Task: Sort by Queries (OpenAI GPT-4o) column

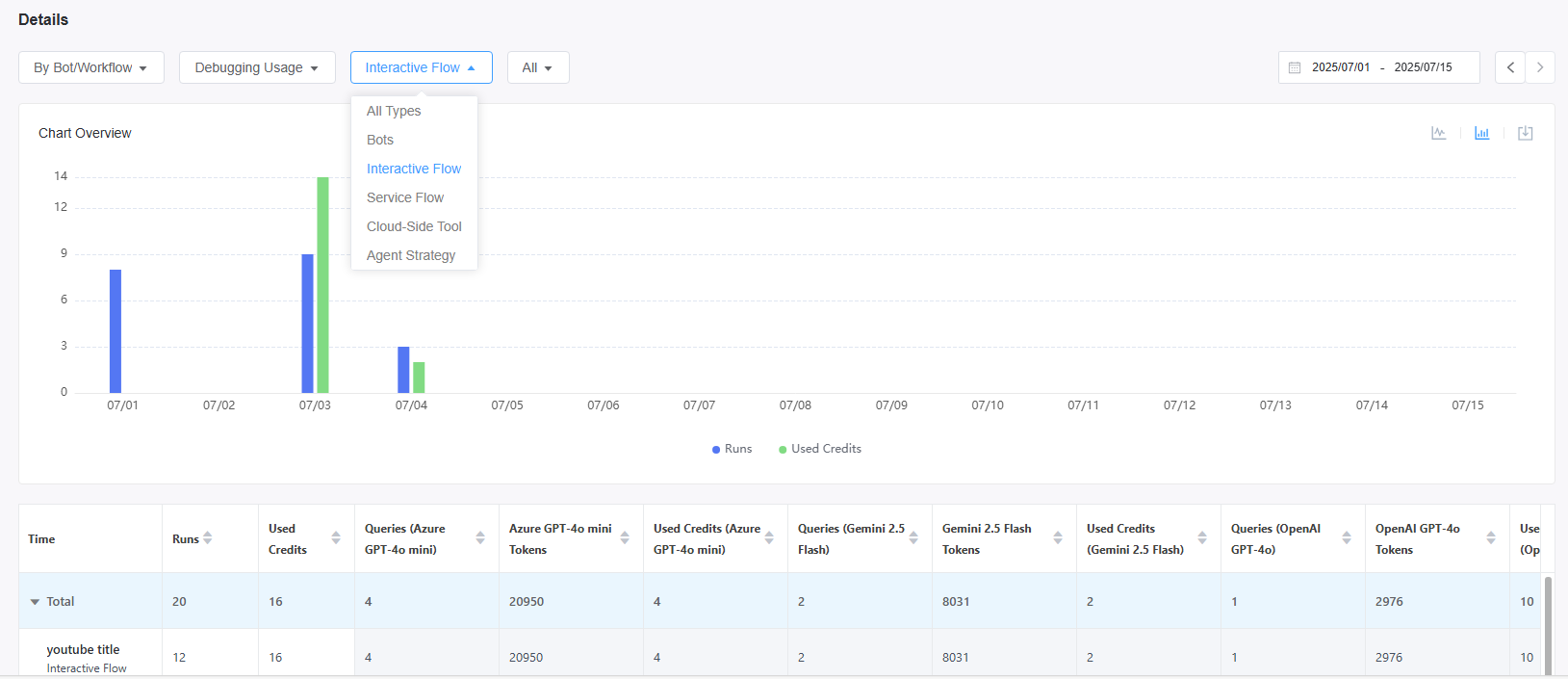Action: pyautogui.click(x=1347, y=538)
